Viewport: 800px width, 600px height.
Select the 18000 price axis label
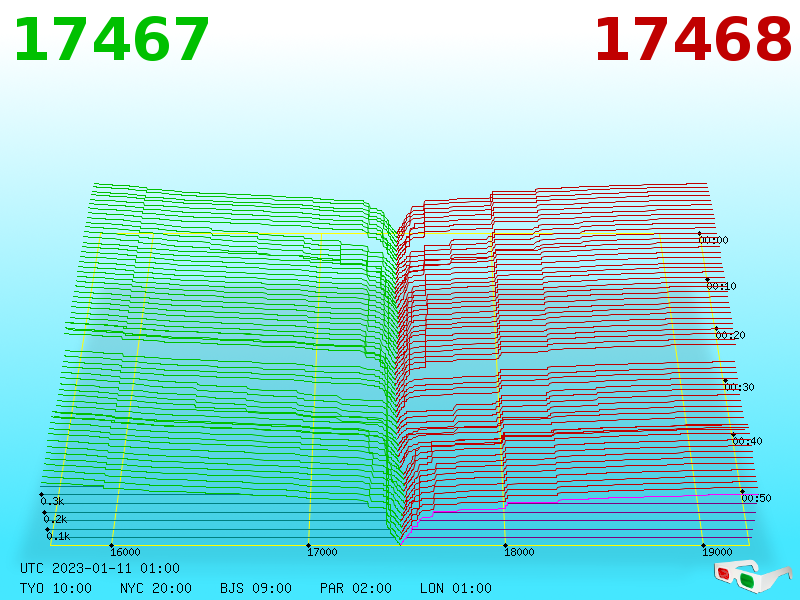(x=519, y=552)
